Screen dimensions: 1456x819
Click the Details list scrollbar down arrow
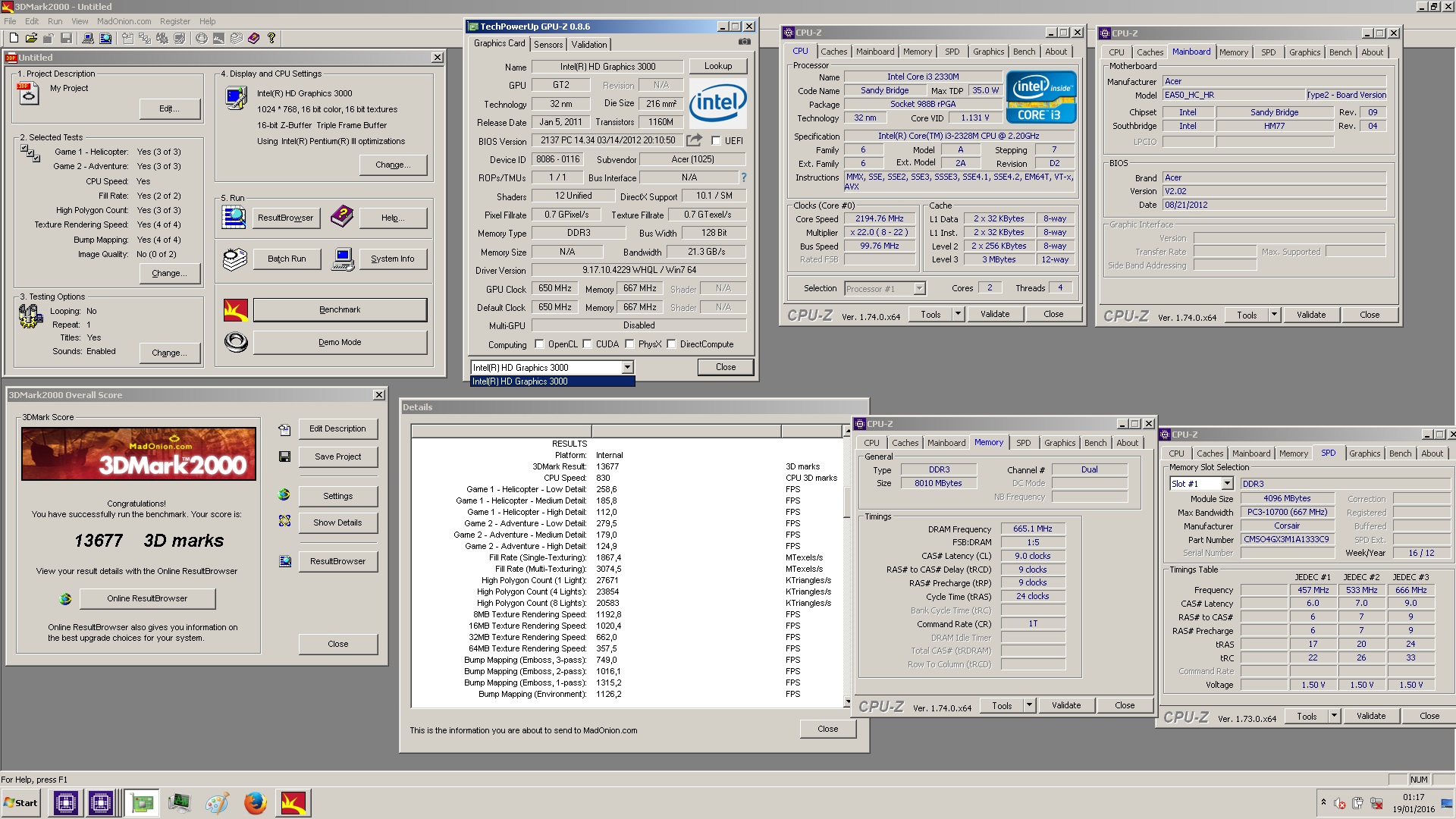(x=847, y=703)
